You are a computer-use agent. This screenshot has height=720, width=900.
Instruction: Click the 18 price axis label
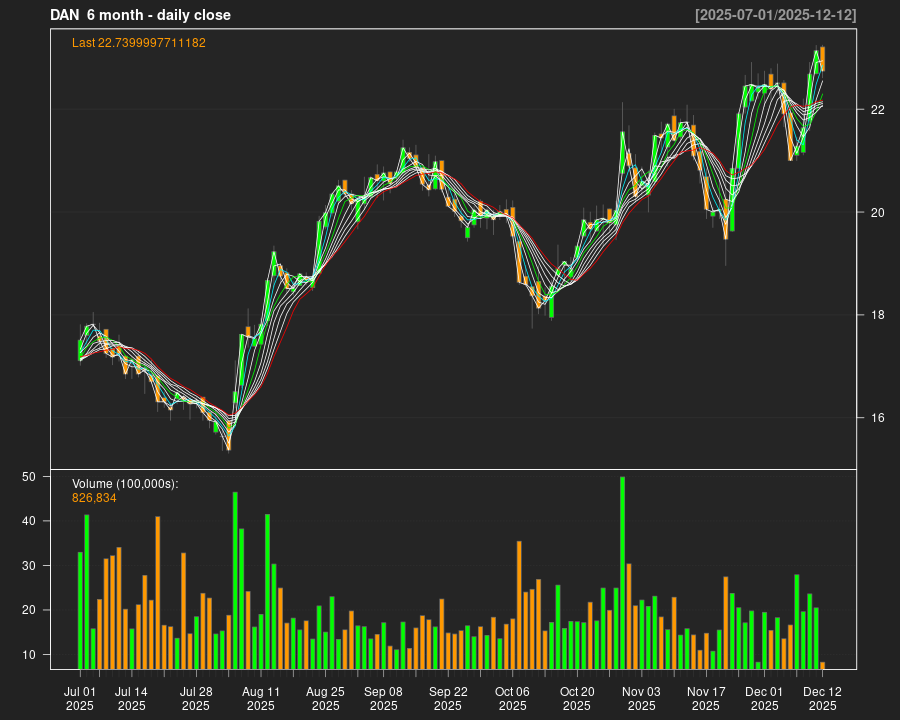click(878, 316)
